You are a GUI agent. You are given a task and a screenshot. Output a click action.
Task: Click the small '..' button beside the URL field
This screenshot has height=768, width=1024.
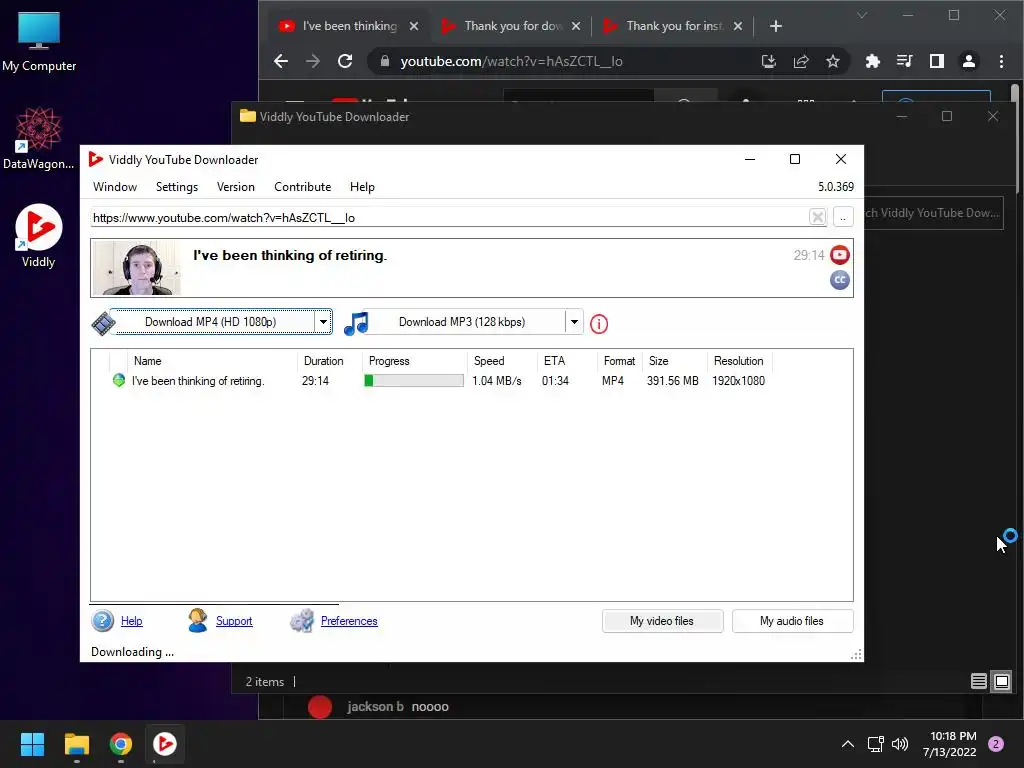coord(843,217)
